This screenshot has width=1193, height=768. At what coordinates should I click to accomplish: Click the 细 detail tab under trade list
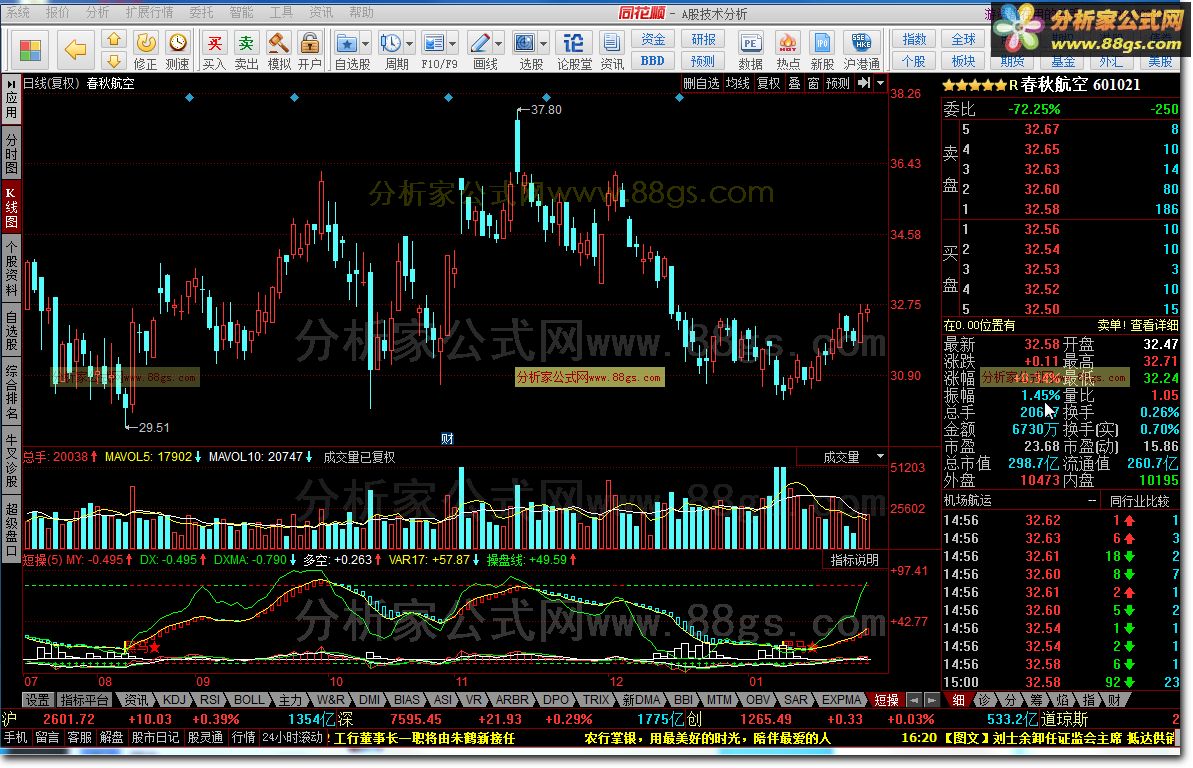point(959,699)
